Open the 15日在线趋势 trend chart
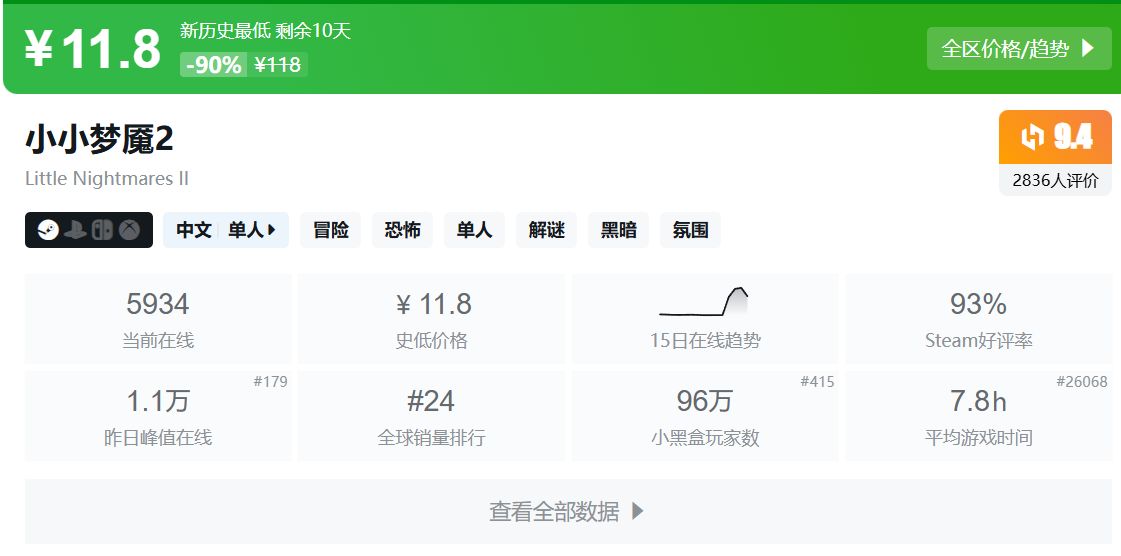1121x556 pixels. pyautogui.click(x=705, y=319)
